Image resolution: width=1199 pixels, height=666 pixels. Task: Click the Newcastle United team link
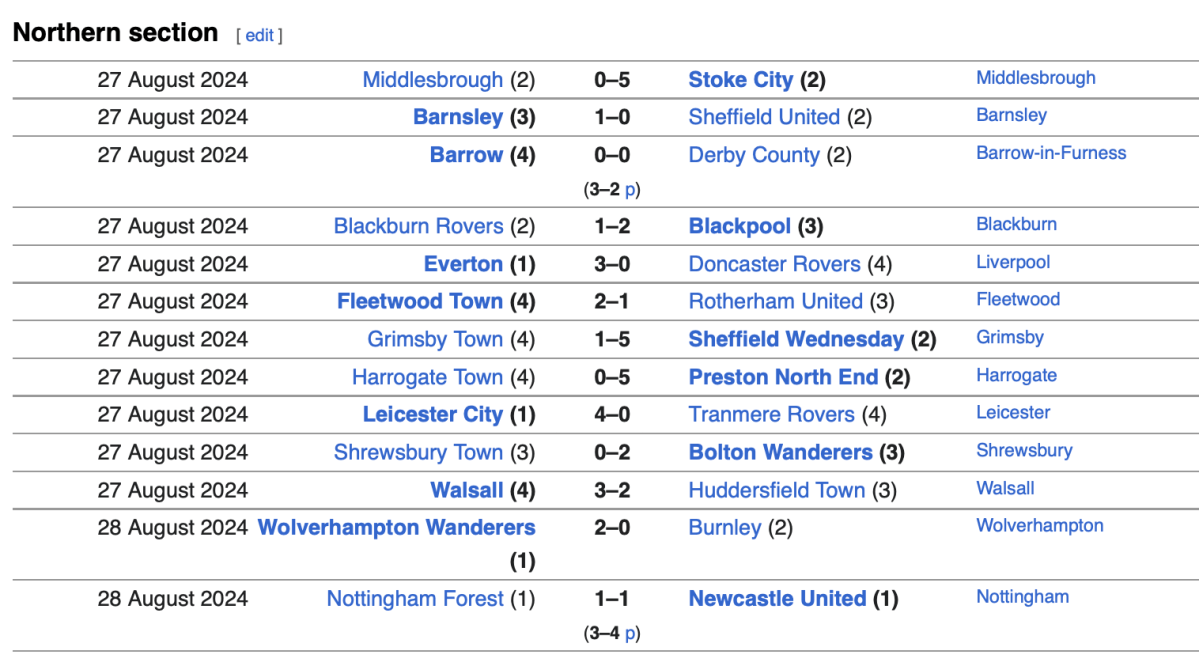777,599
